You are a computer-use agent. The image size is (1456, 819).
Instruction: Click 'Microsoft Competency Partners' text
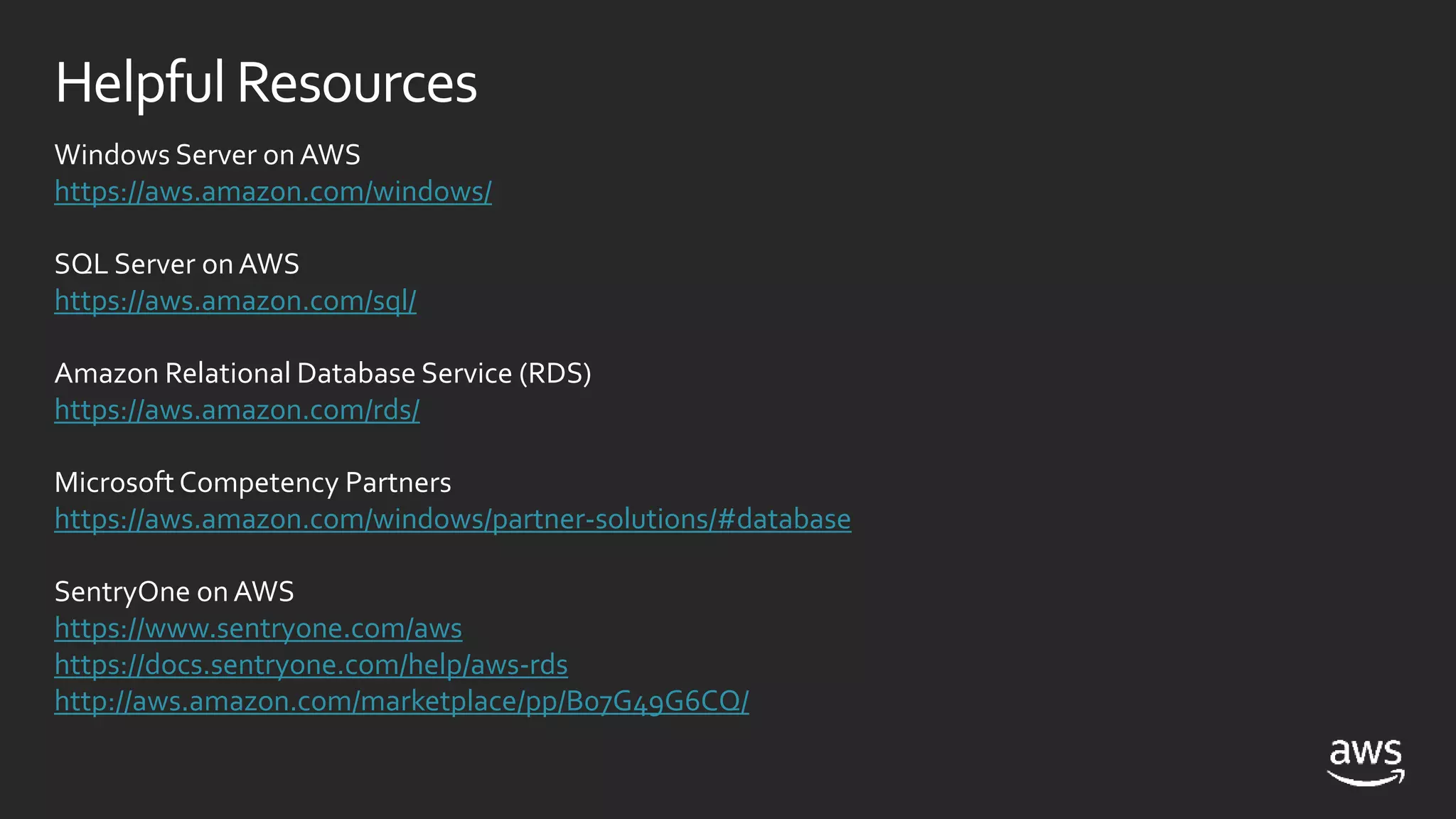point(253,483)
